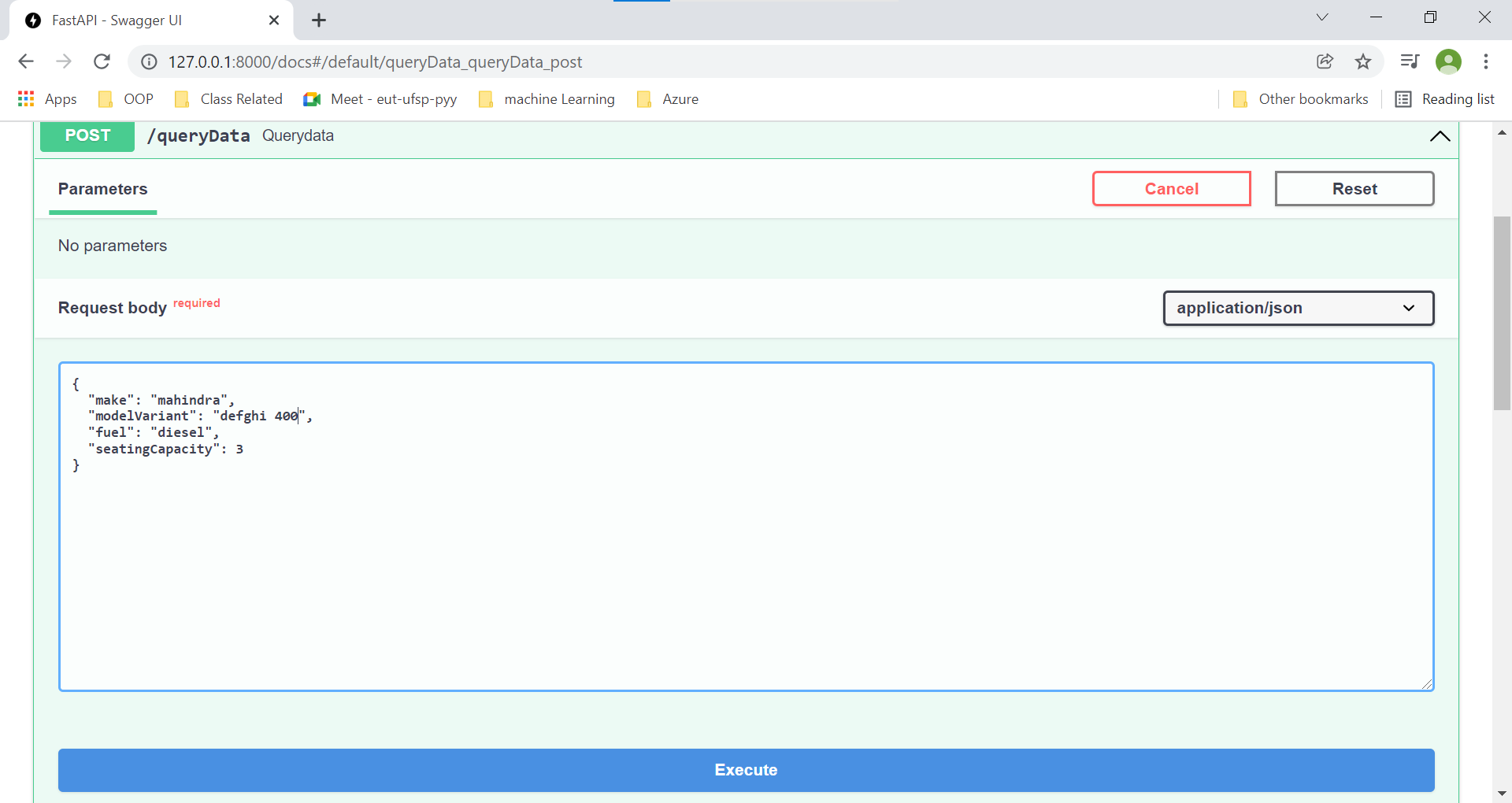Click the Execute button
The width and height of the screenshot is (1512, 803).
click(746, 770)
